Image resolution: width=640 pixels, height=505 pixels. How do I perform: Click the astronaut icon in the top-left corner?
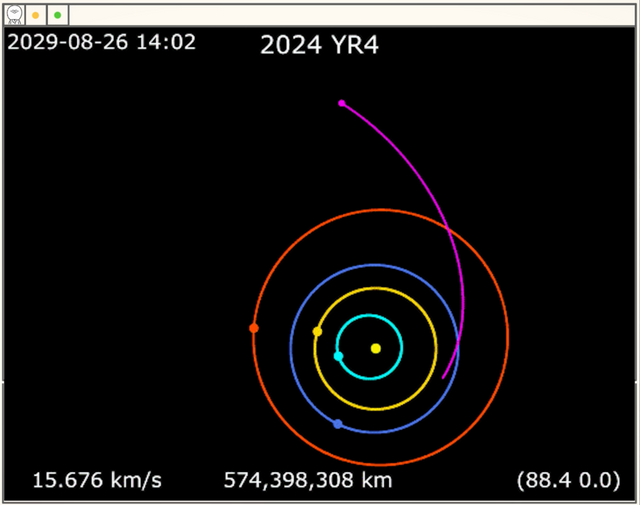pyautogui.click(x=14, y=15)
